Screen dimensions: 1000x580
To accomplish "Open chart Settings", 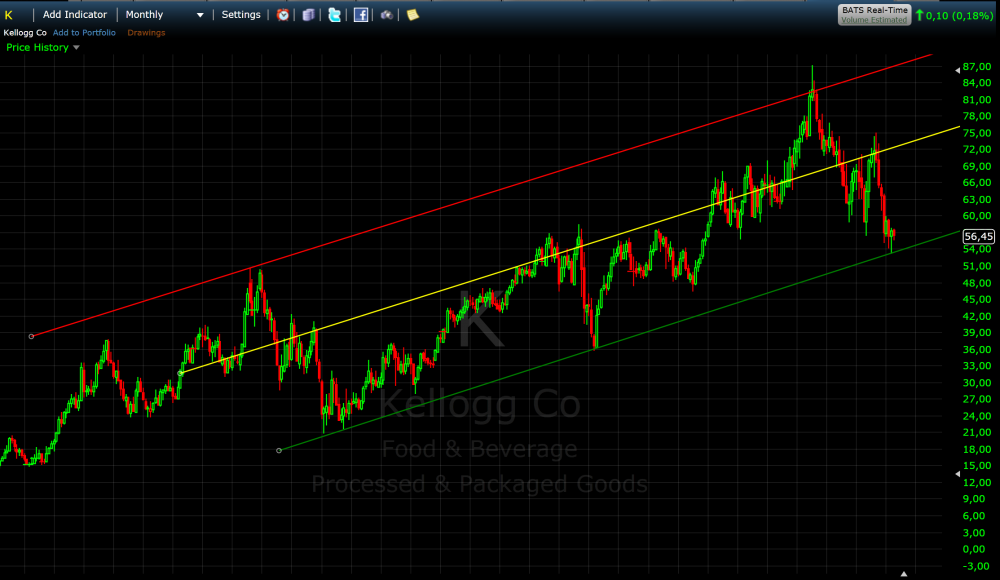I will coord(241,15).
